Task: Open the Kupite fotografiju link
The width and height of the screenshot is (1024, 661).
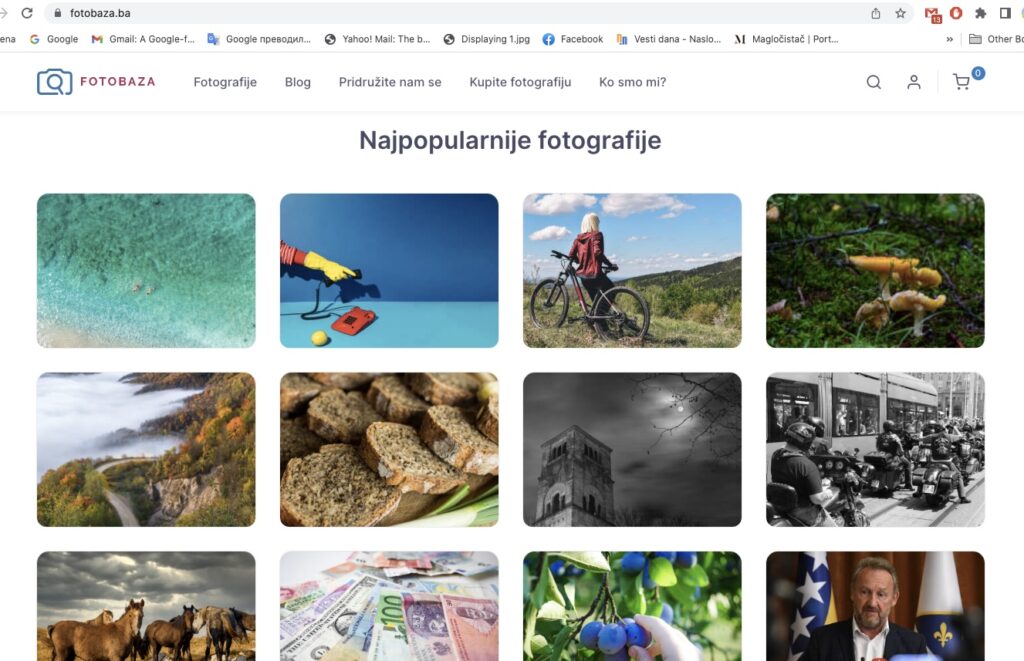Action: [520, 82]
